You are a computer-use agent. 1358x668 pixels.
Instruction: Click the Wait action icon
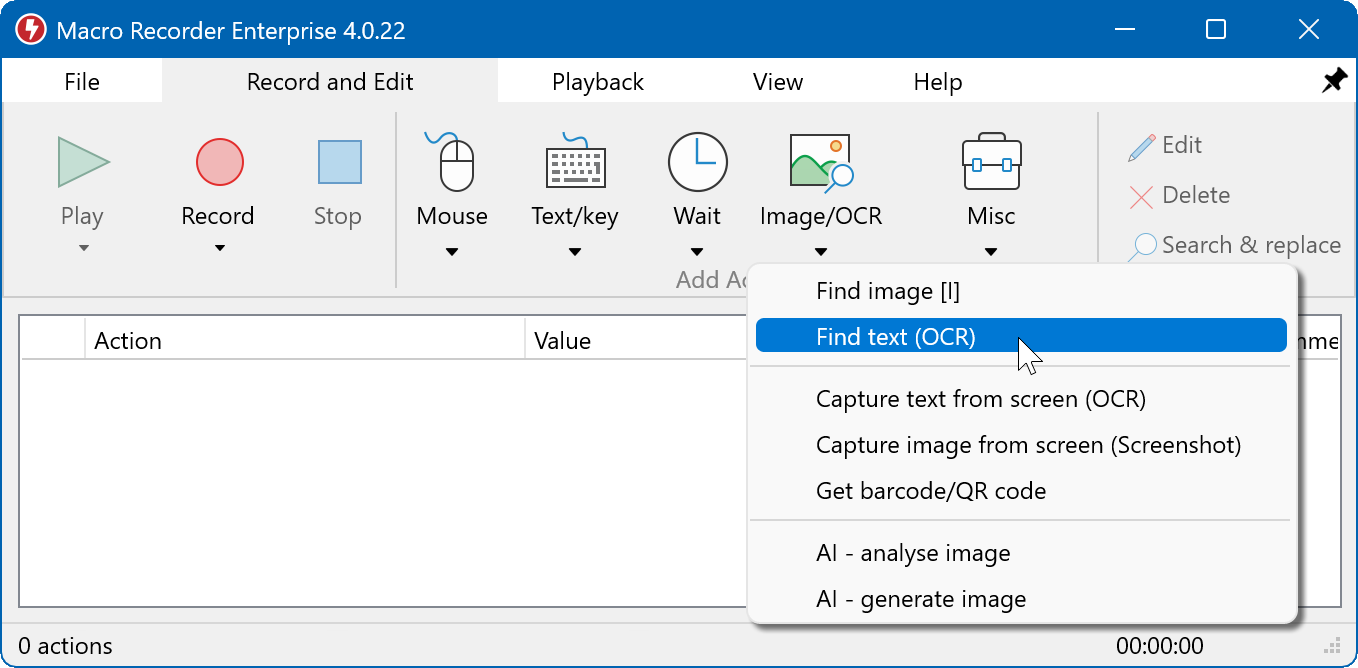697,162
